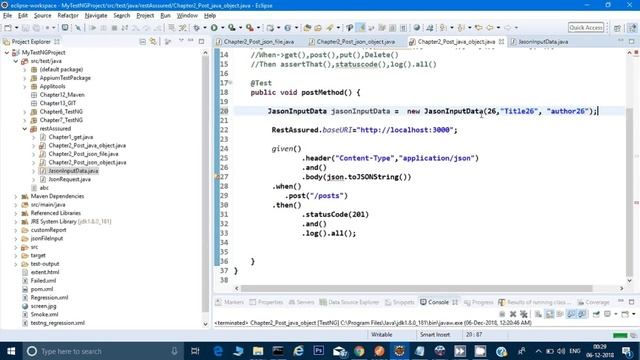Open the Source menu

42,16
